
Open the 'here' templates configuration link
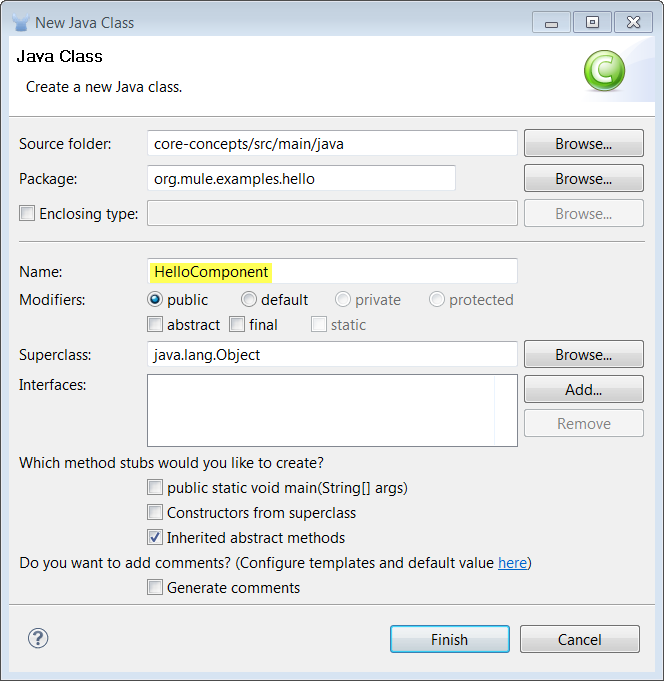pyautogui.click(x=512, y=563)
